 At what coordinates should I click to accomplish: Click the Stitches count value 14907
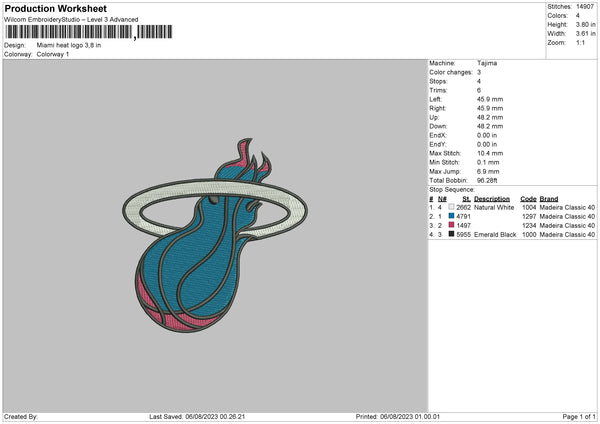(585, 7)
